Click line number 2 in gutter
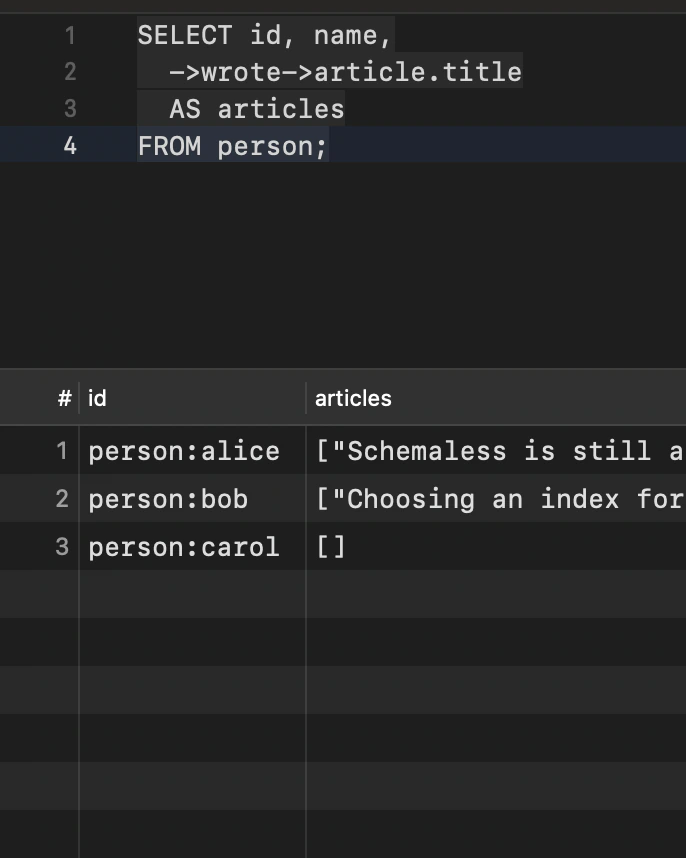Viewport: 686px width, 858px height. click(70, 72)
